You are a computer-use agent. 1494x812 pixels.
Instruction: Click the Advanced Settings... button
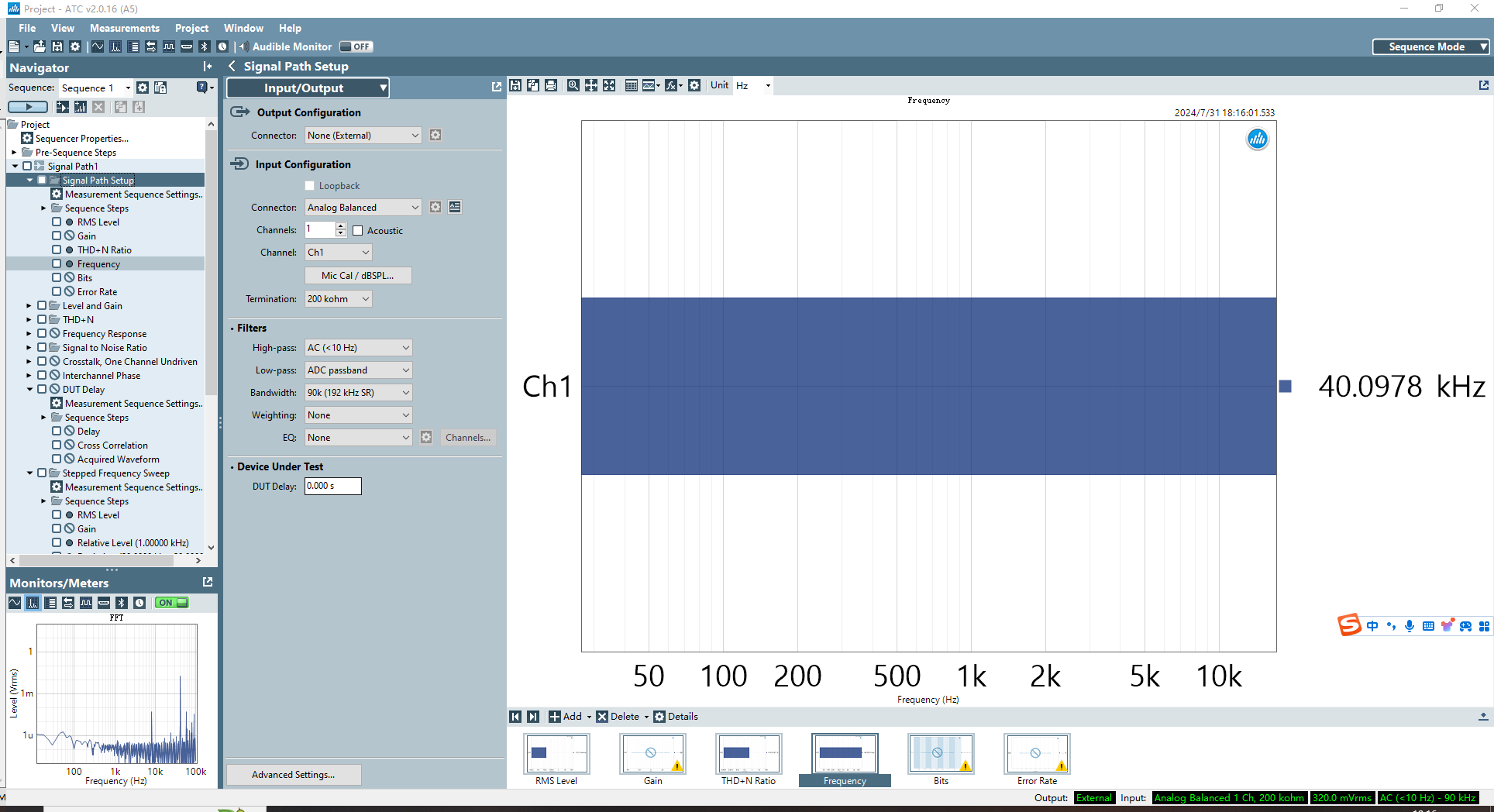[x=294, y=774]
